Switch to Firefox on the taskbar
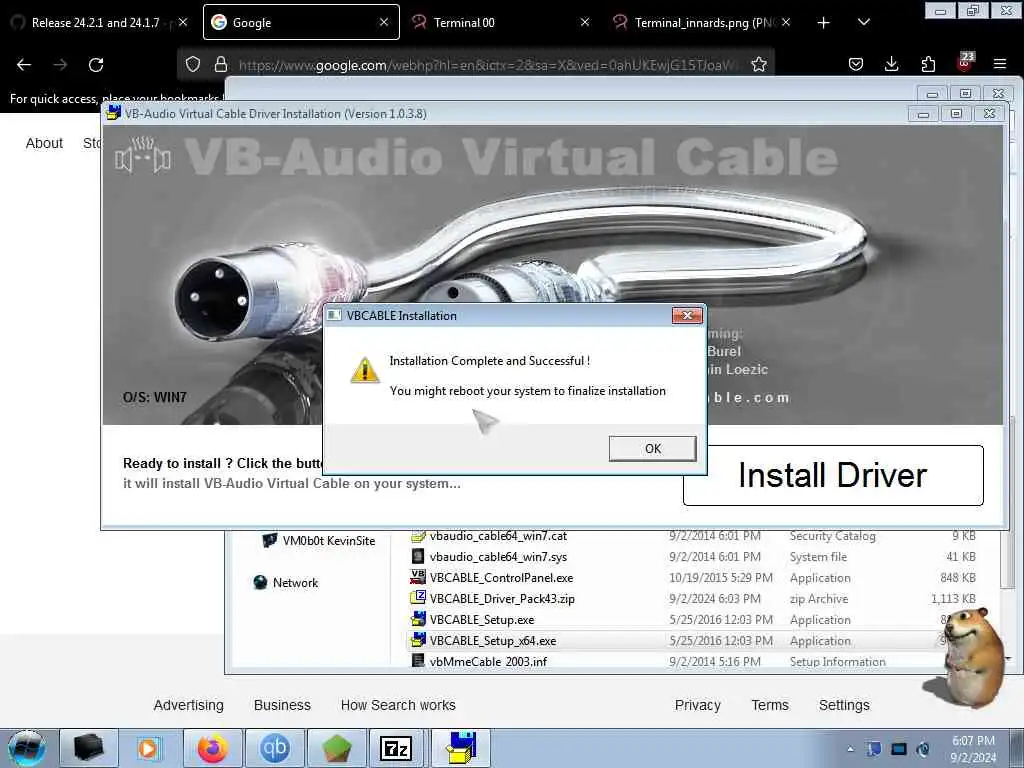Viewport: 1024px width, 768px height. 213,748
